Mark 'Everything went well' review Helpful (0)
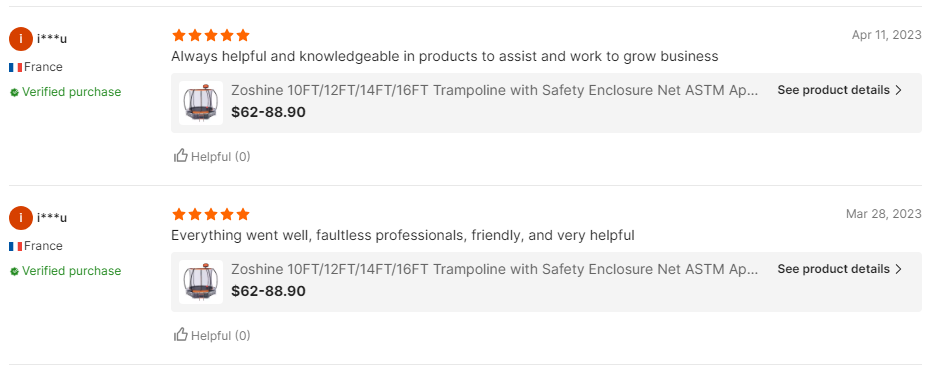Image resolution: width=944 pixels, height=370 pixels. pos(212,335)
